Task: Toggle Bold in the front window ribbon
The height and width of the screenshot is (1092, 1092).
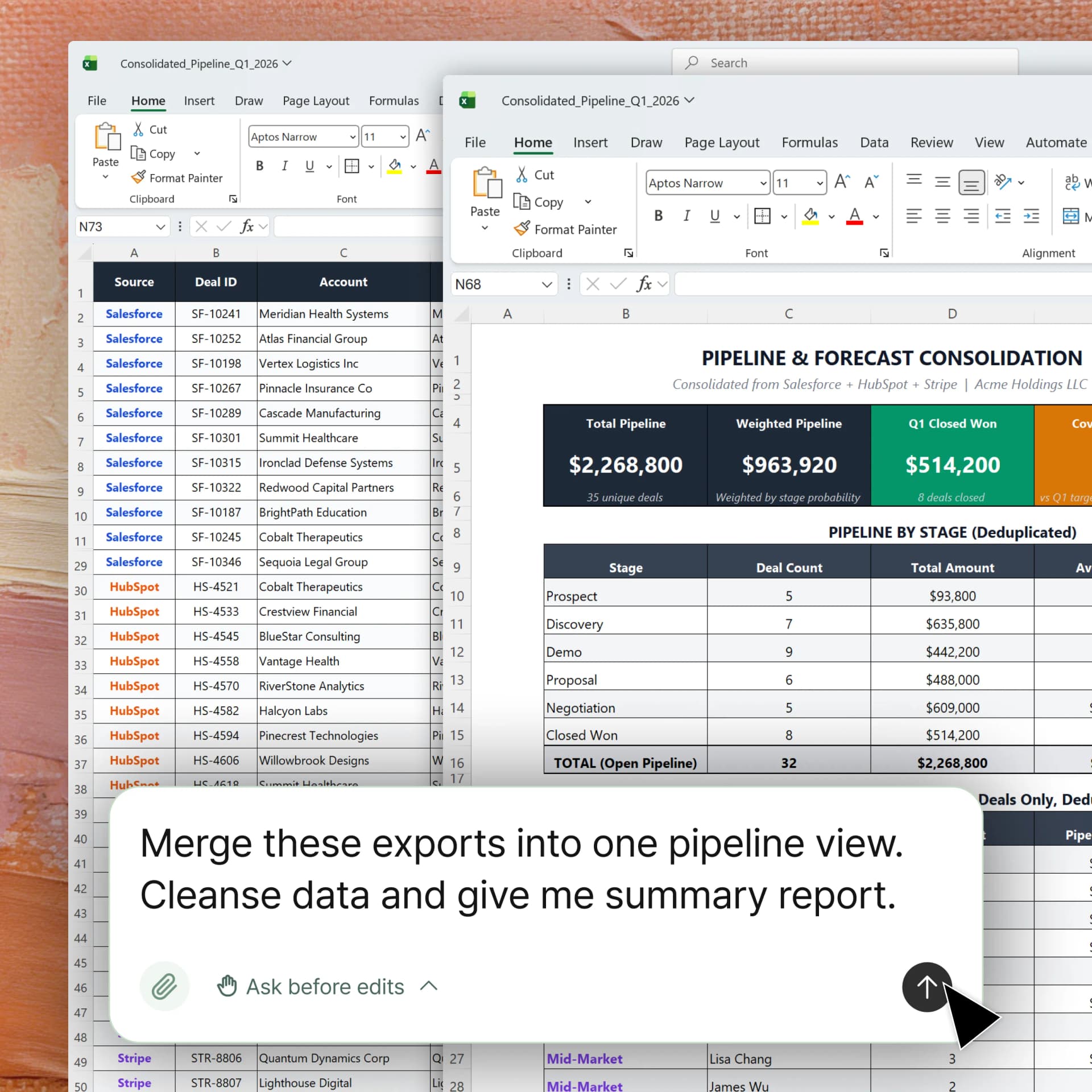Action: pyautogui.click(x=659, y=216)
